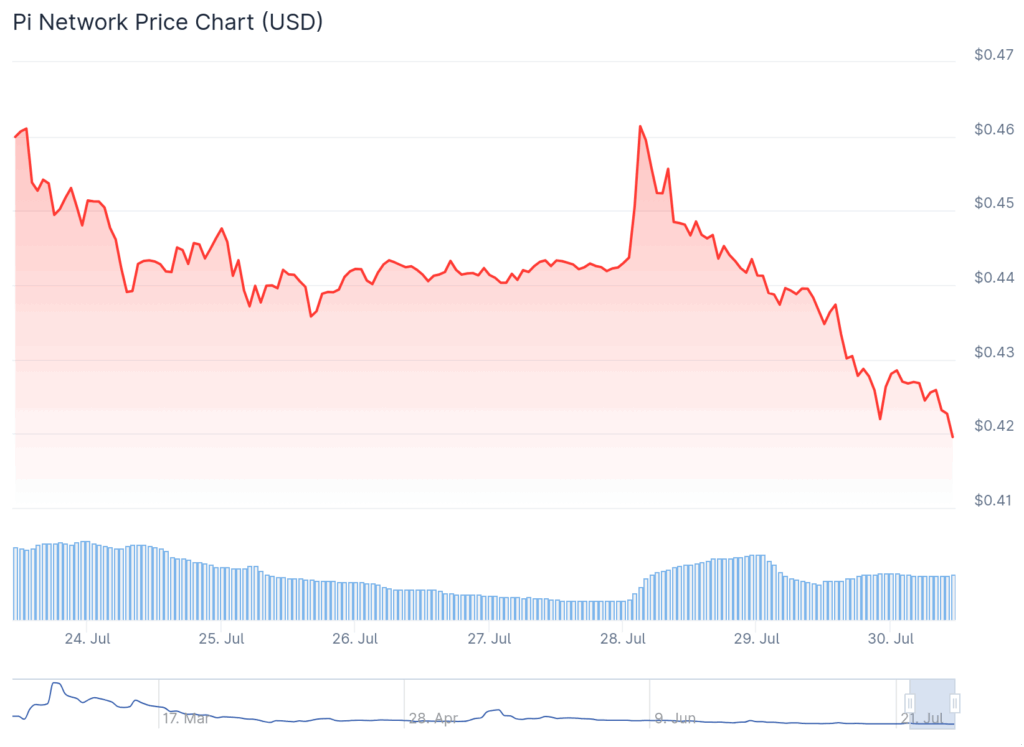
Task: Click the 27. Jul date label
Action: point(489,639)
